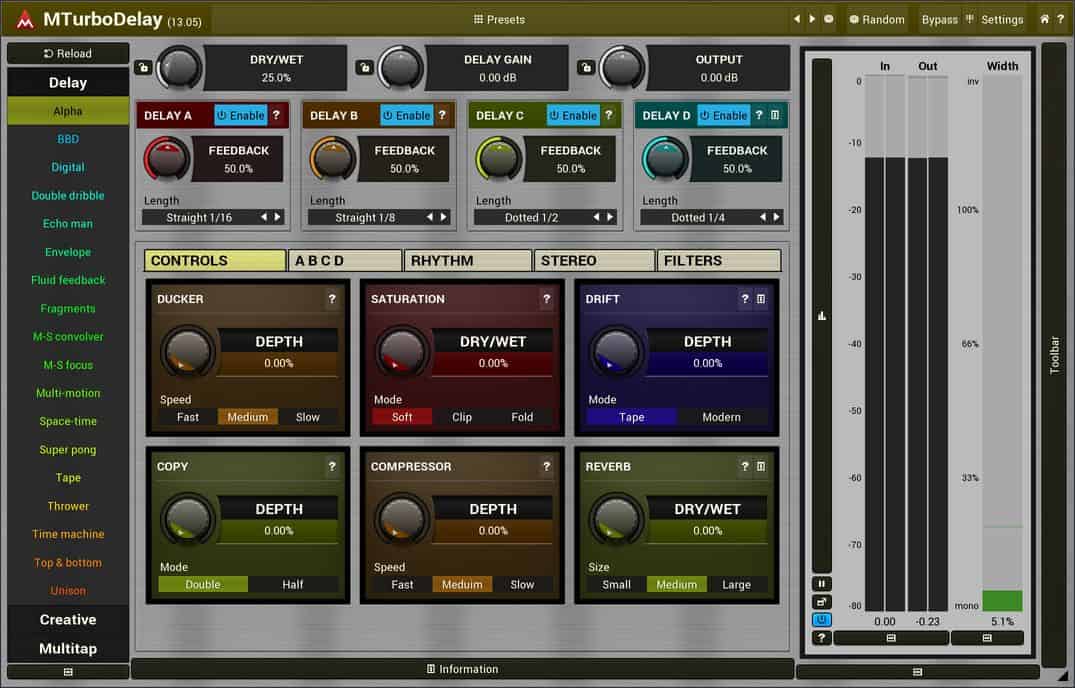Open the Creative section in sidebar

tap(68, 619)
